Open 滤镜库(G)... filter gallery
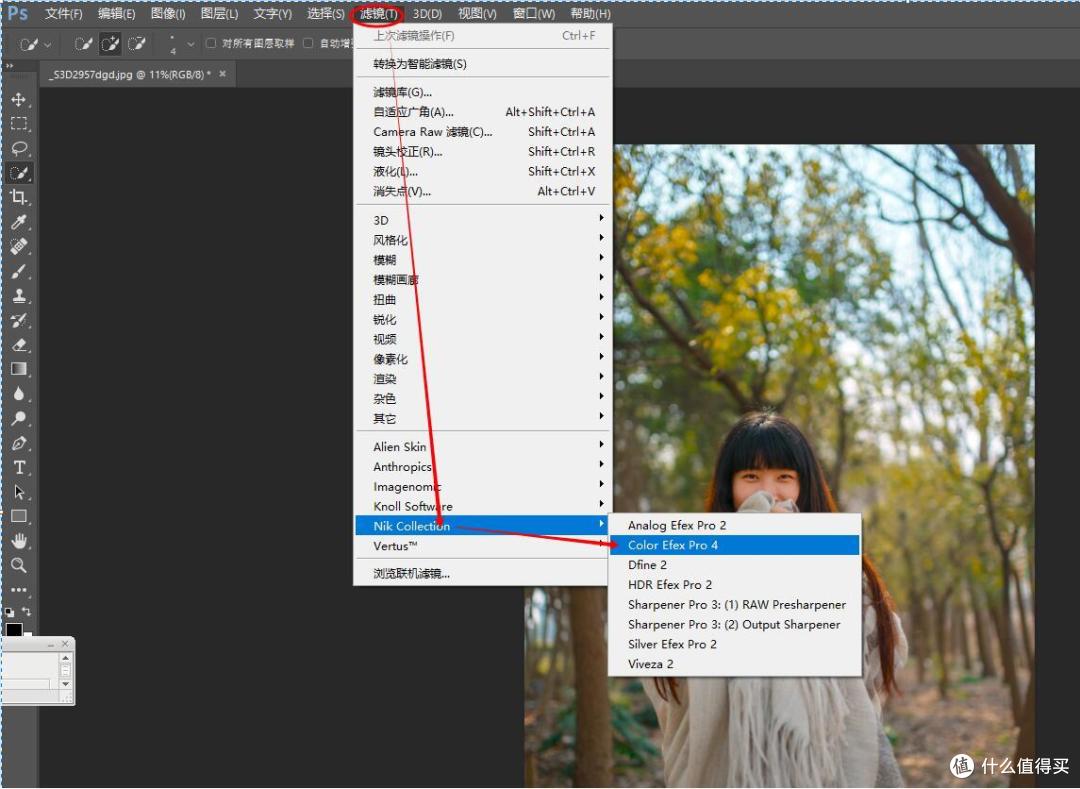 [x=482, y=92]
